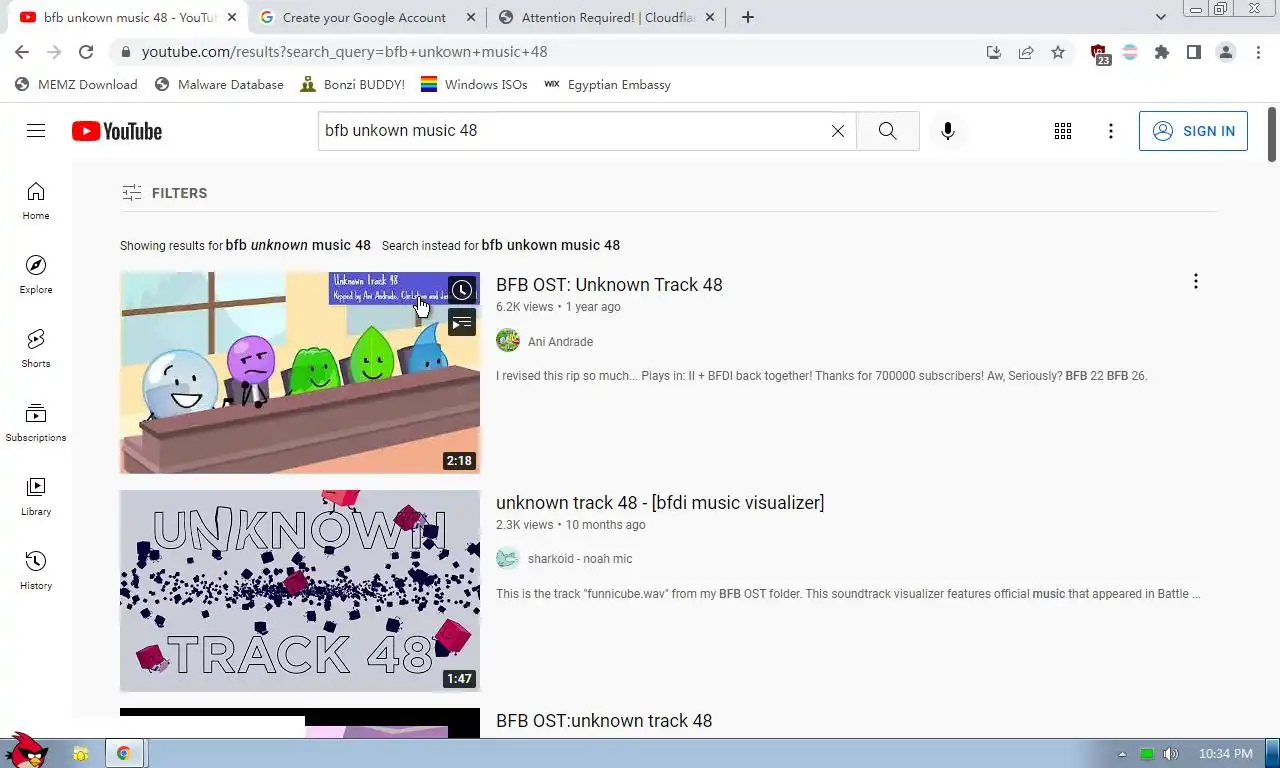Add Unknown Track 48 to queue
This screenshot has width=1280, height=768.
coord(462,323)
